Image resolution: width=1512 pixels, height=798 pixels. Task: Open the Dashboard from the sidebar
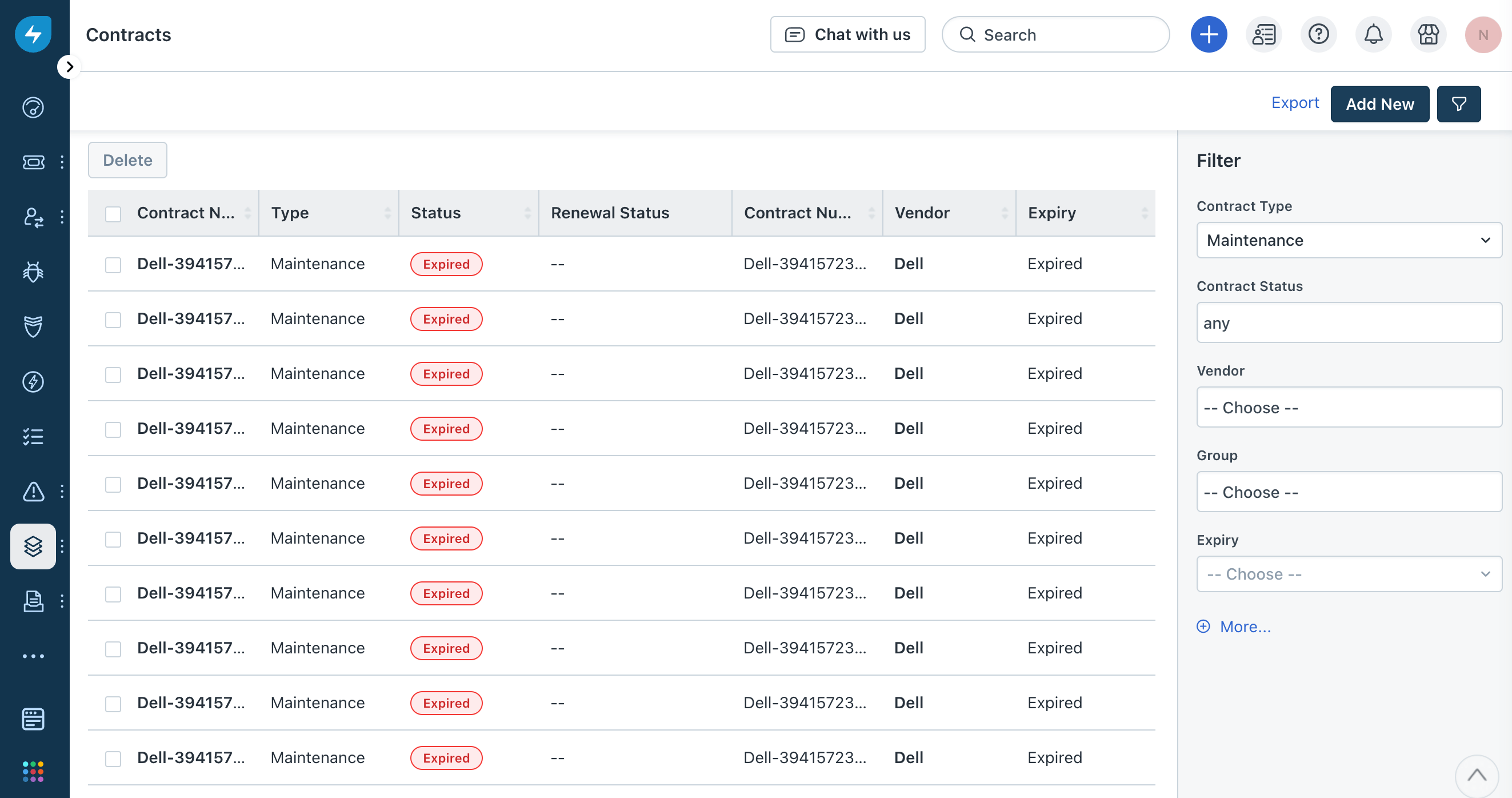pos(33,107)
